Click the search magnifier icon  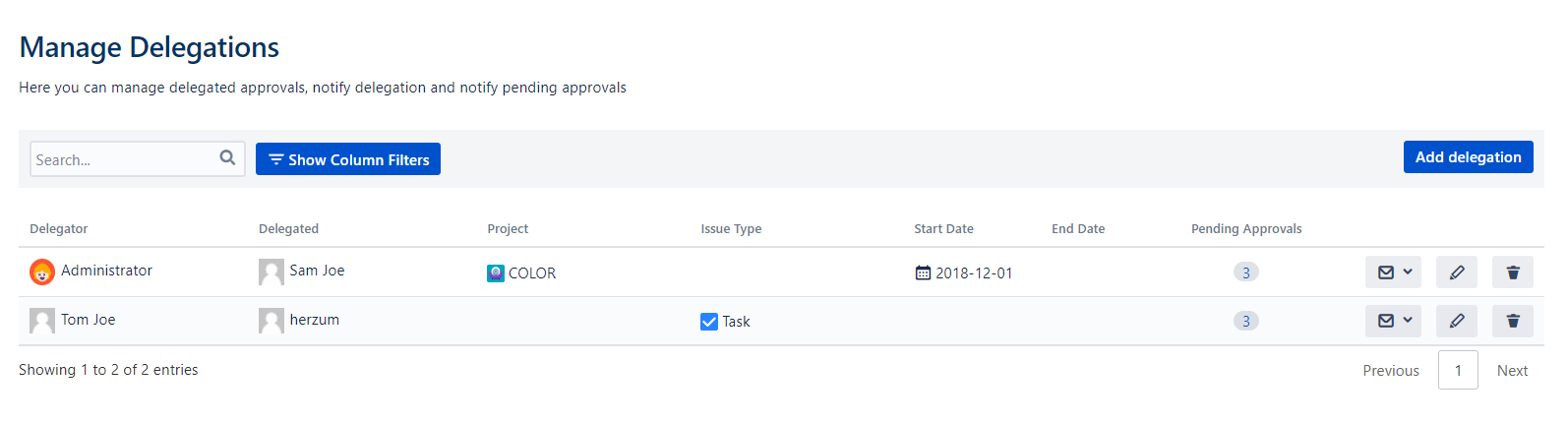point(227,157)
